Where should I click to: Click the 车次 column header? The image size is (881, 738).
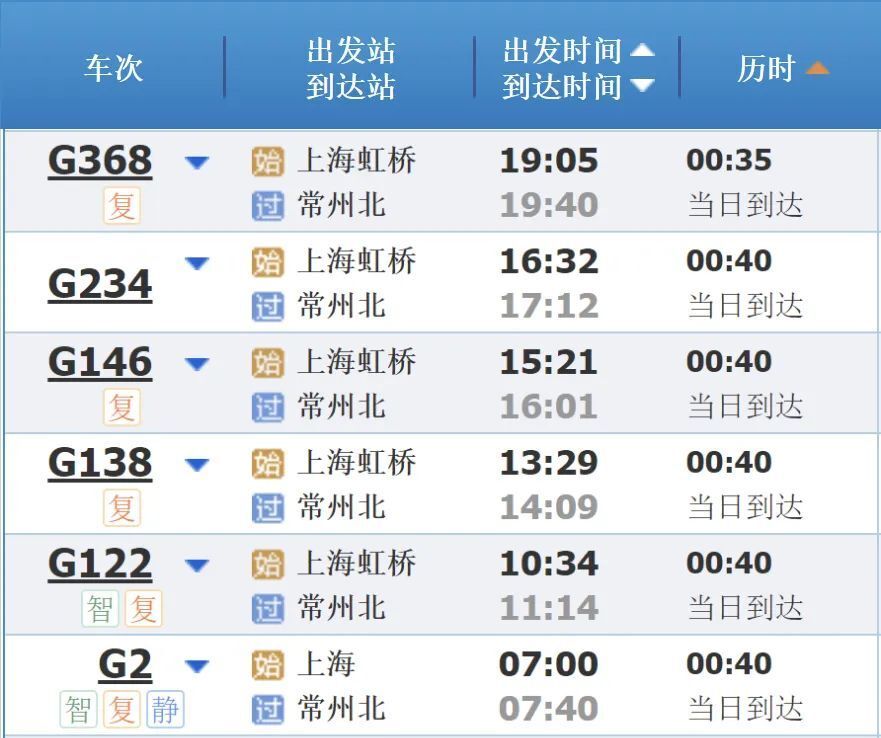(113, 68)
